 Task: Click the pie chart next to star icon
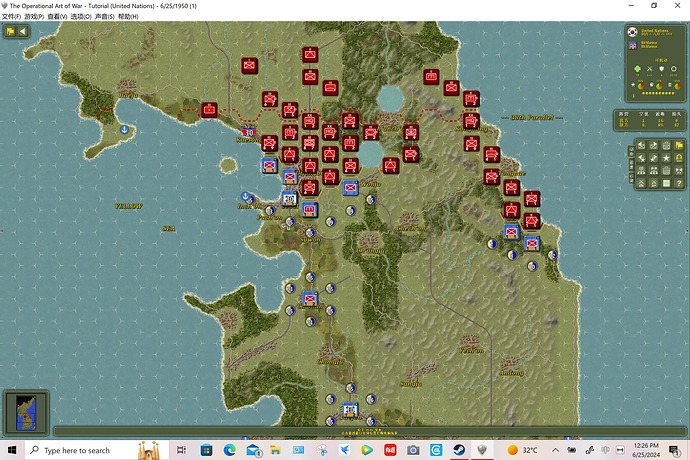tap(641, 86)
